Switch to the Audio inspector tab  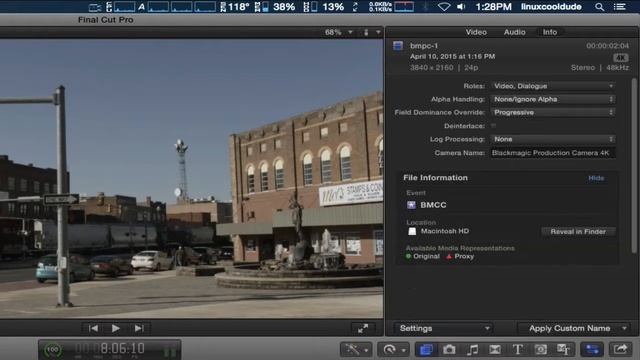[x=514, y=32]
